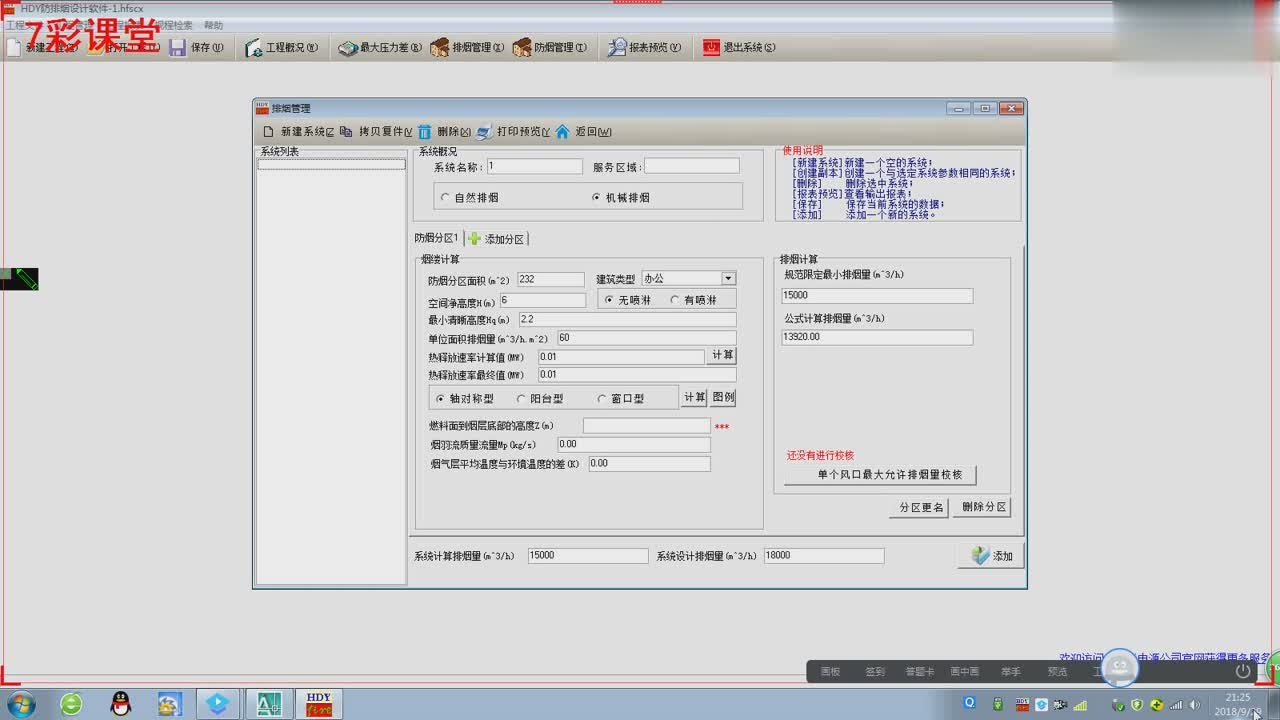
Task: Open 防烟管理 in the main toolbar
Action: click(x=550, y=47)
